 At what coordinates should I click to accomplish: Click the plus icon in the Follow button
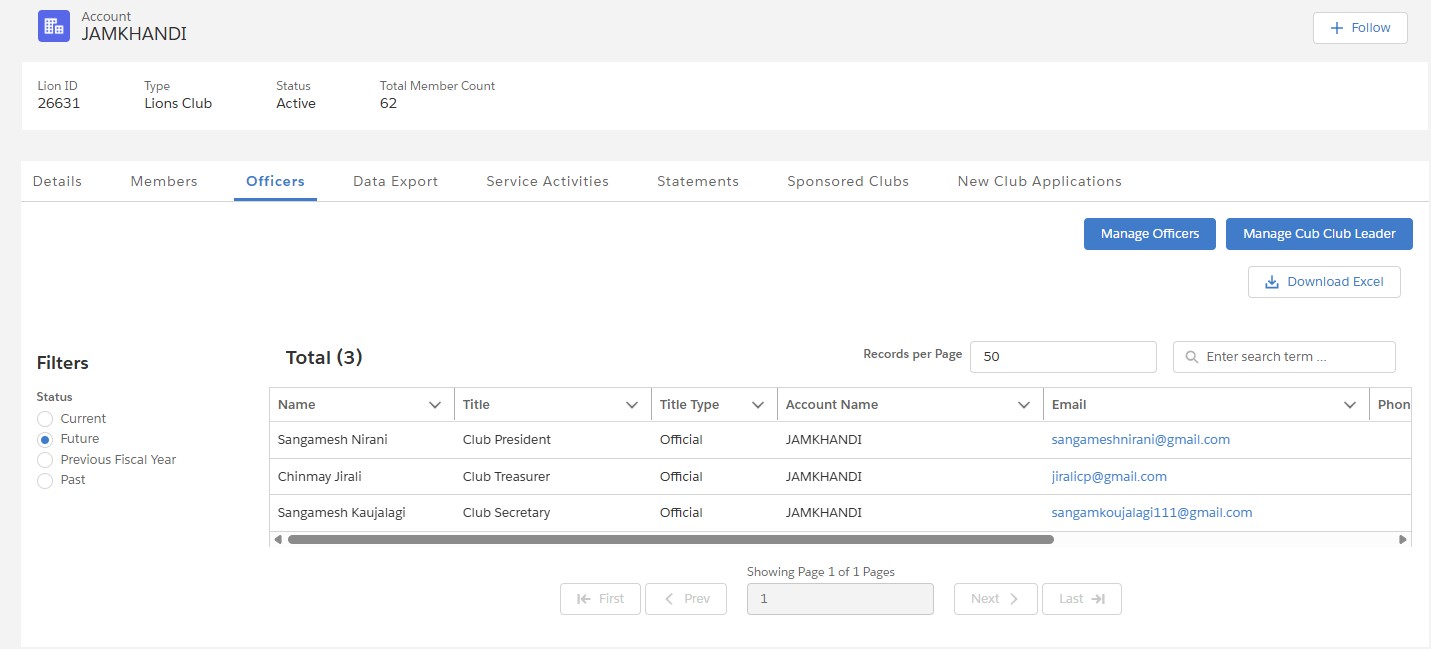[1336, 28]
